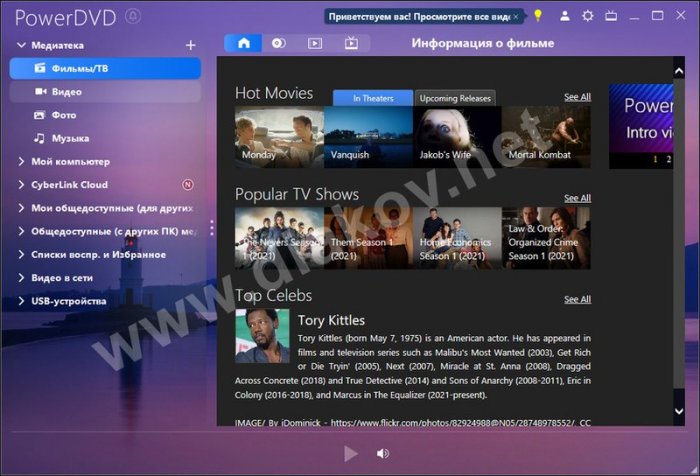This screenshot has height=476, width=700.
Task: Open settings gear in title bar
Action: tap(588, 16)
